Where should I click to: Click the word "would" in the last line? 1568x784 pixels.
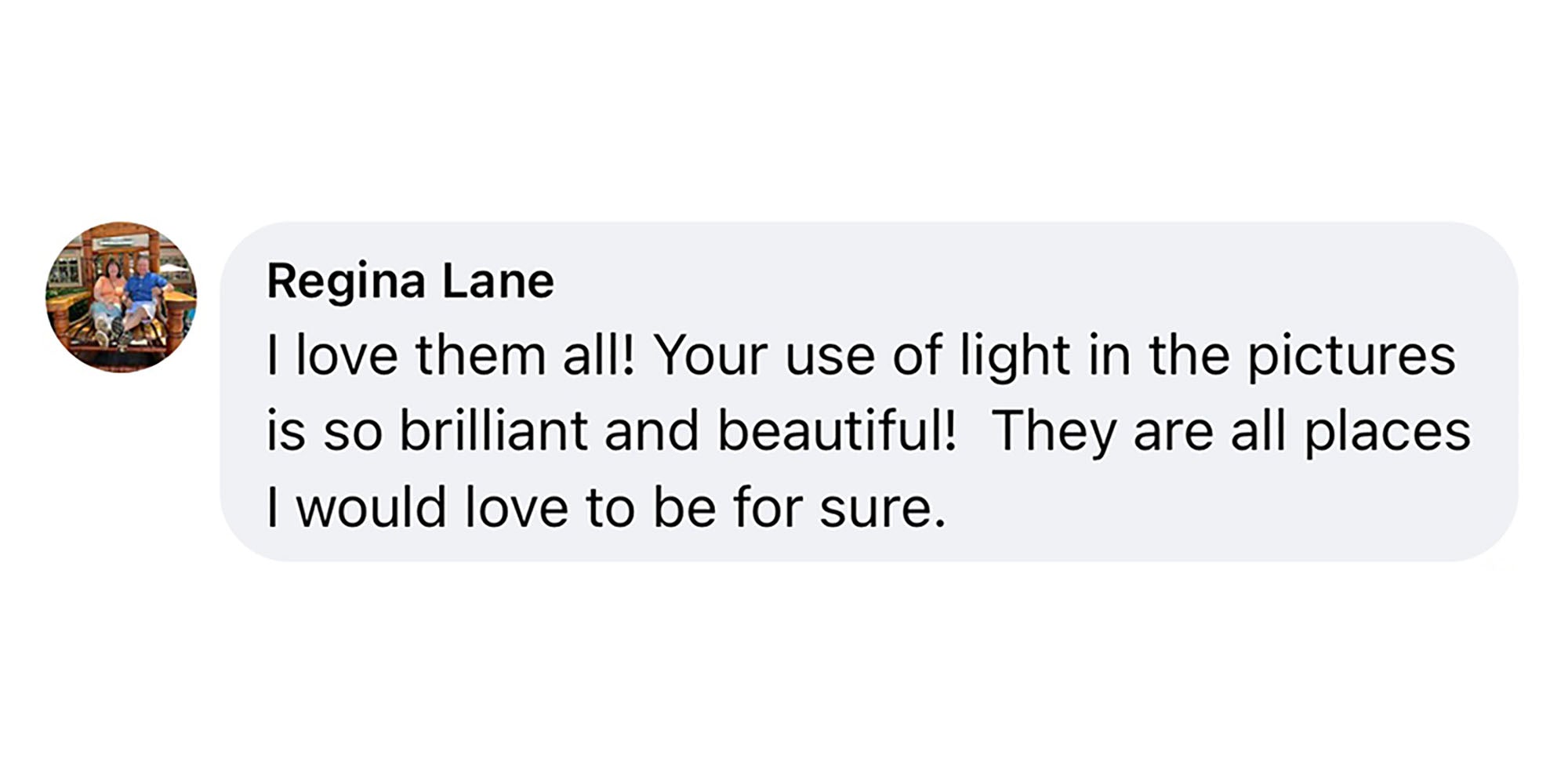[372, 508]
